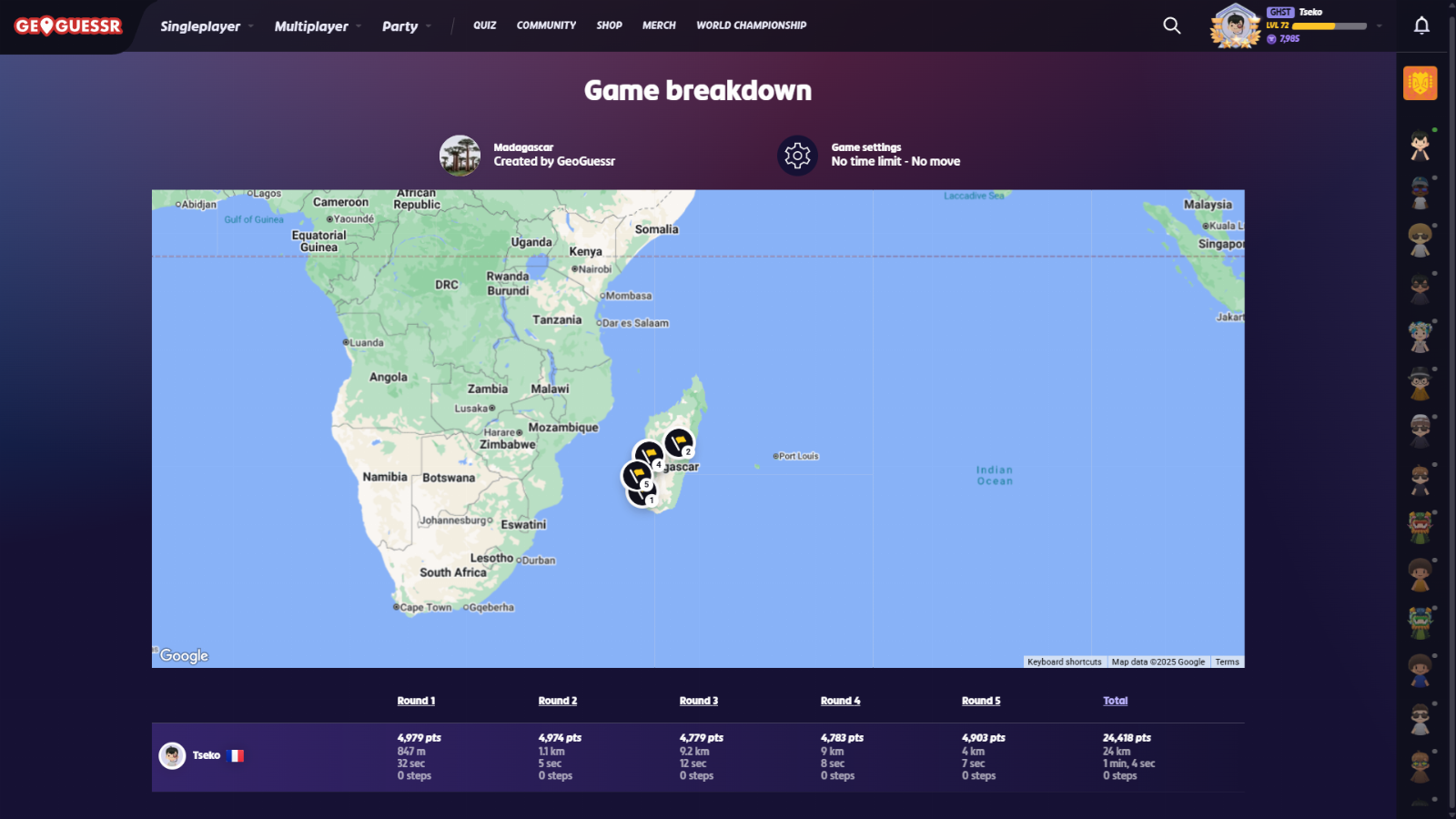Image resolution: width=1456 pixels, height=819 pixels.
Task: Open the Shop menu item
Action: (x=609, y=25)
